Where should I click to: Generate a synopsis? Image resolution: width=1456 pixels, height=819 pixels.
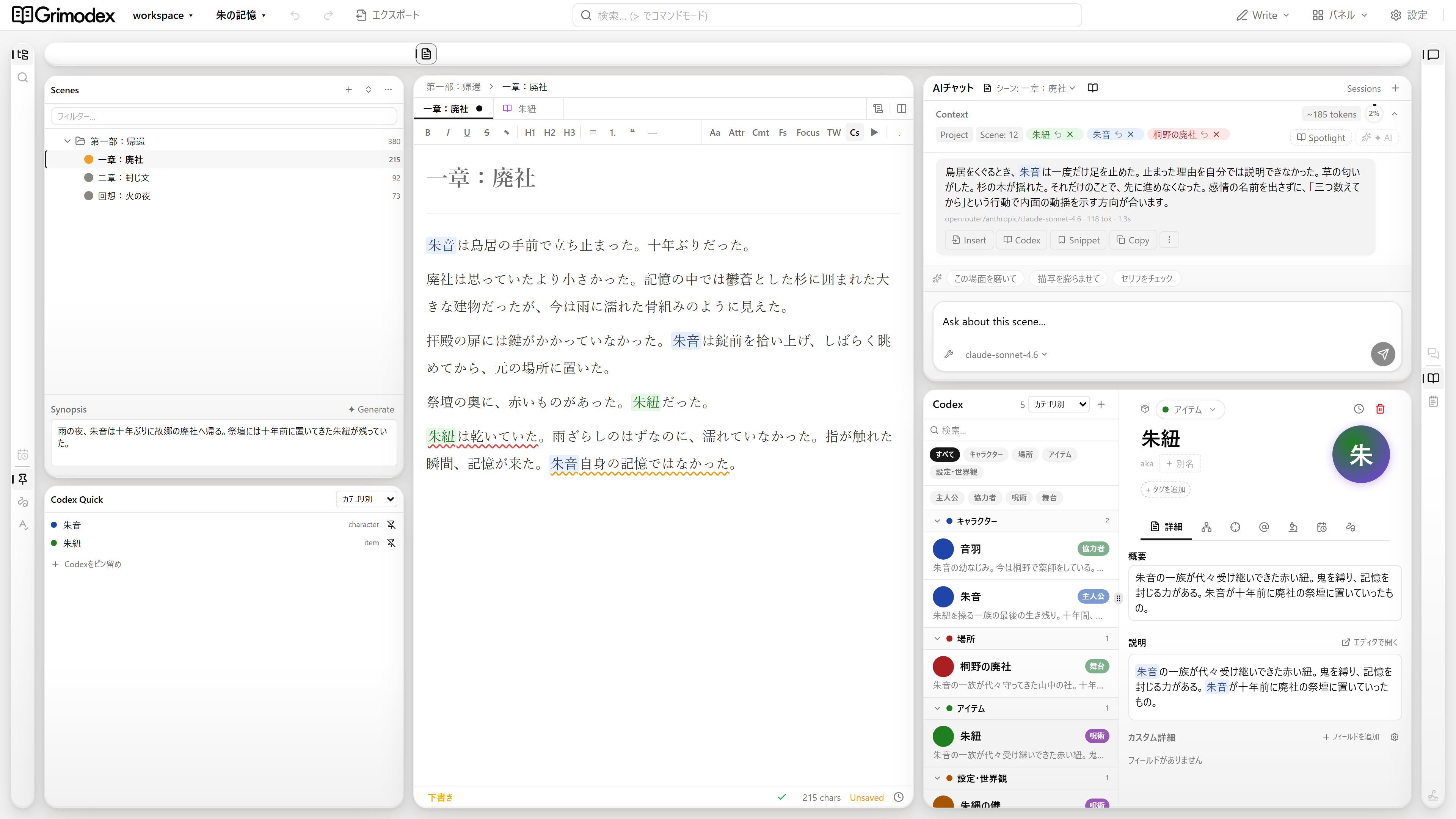click(x=371, y=409)
